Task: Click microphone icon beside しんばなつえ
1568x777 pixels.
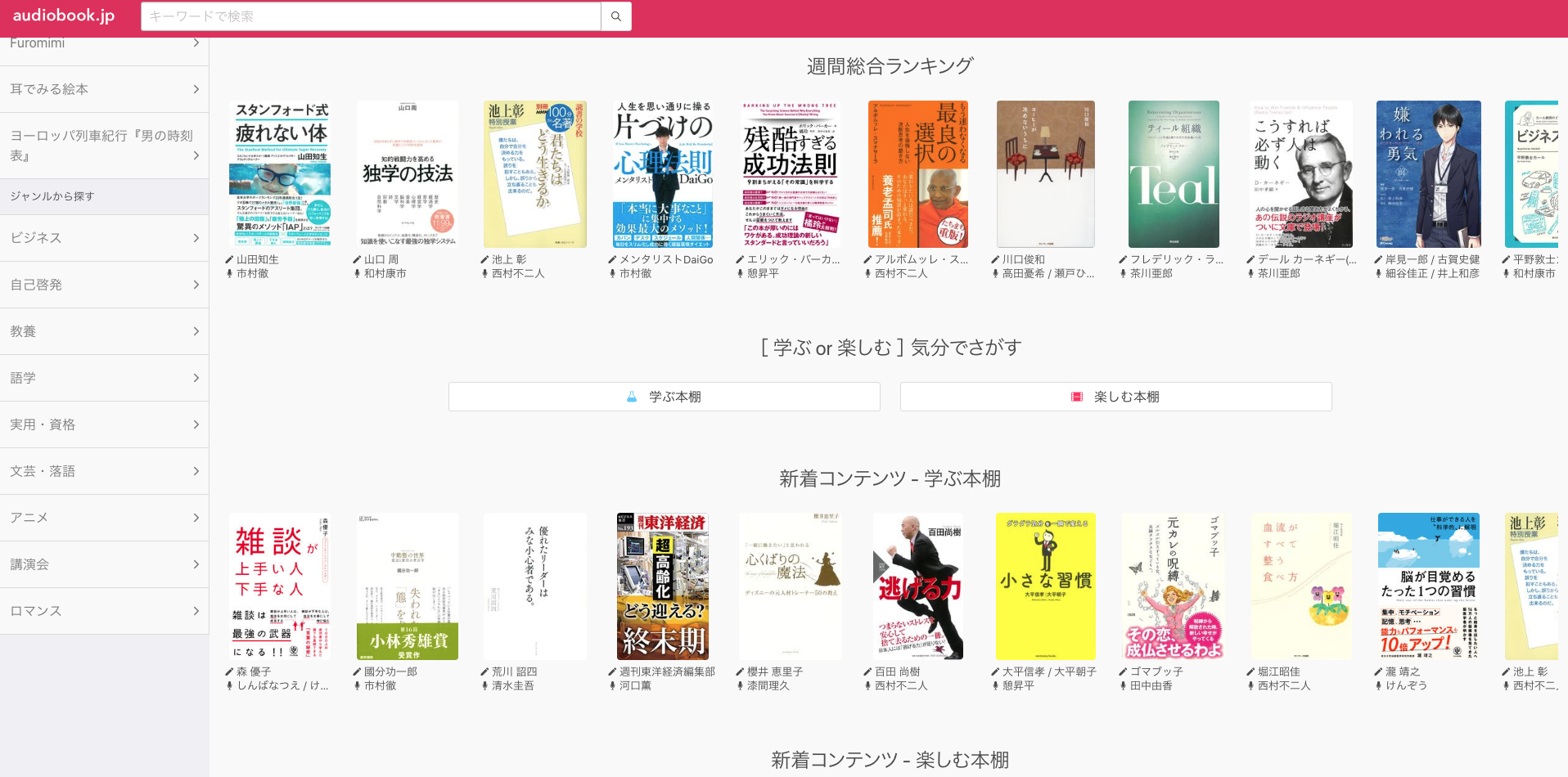Action: click(x=229, y=685)
